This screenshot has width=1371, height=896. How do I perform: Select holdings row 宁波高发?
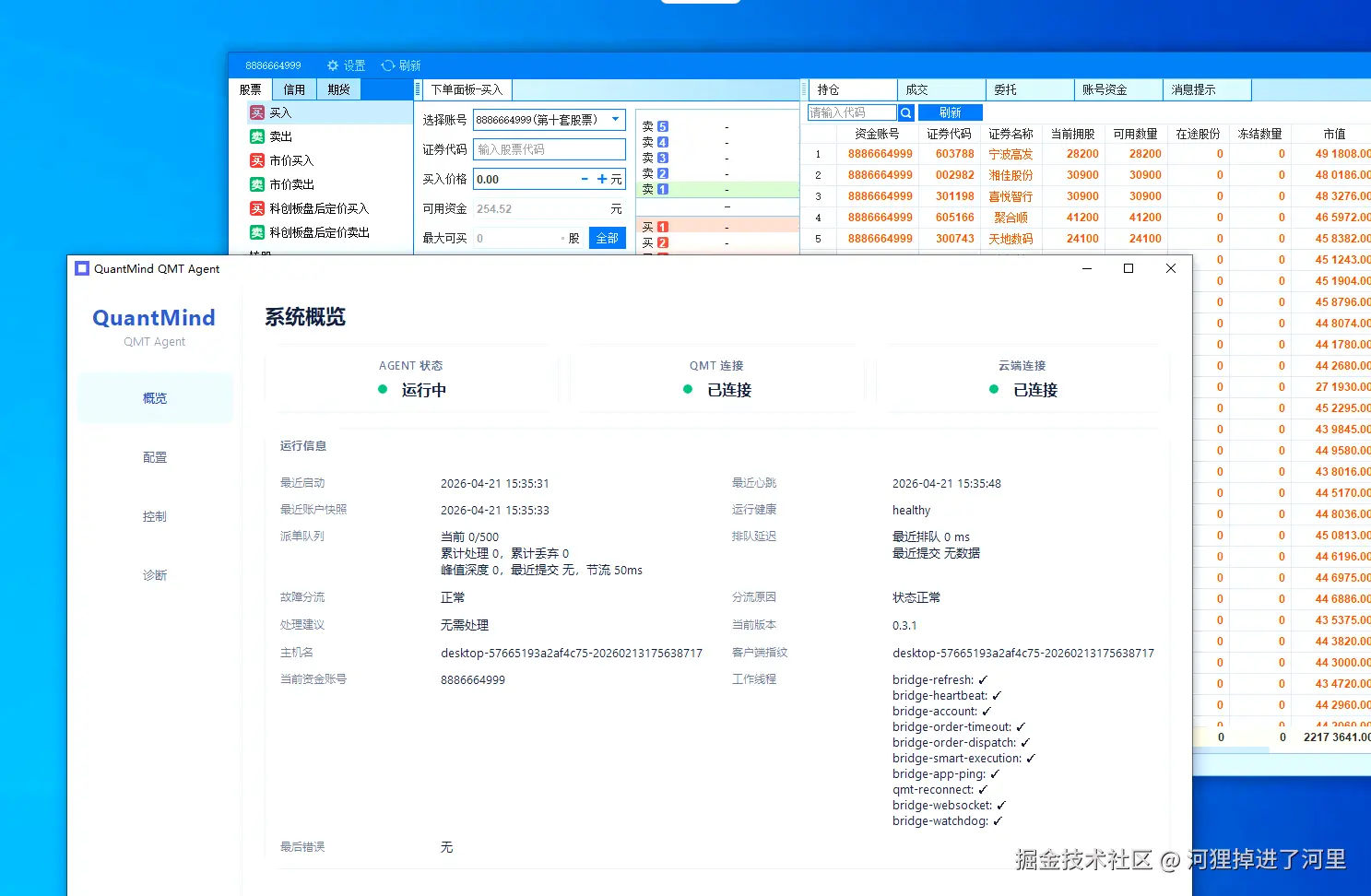[x=1085, y=154]
